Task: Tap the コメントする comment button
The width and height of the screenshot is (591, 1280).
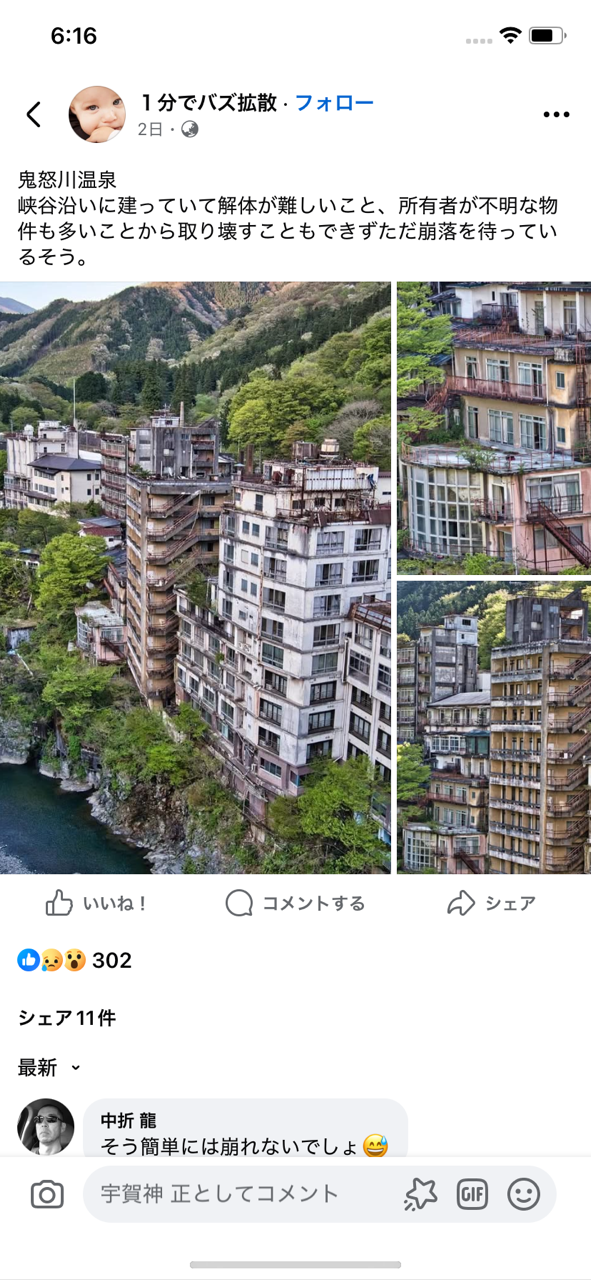Action: (295, 904)
